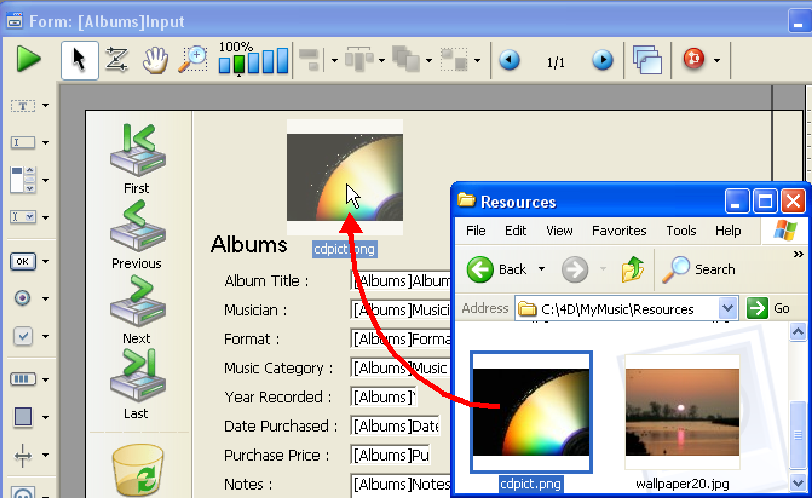812x498 pixels.
Task: Click the align objects toolbar icon
Action: pyautogui.click(x=311, y=60)
